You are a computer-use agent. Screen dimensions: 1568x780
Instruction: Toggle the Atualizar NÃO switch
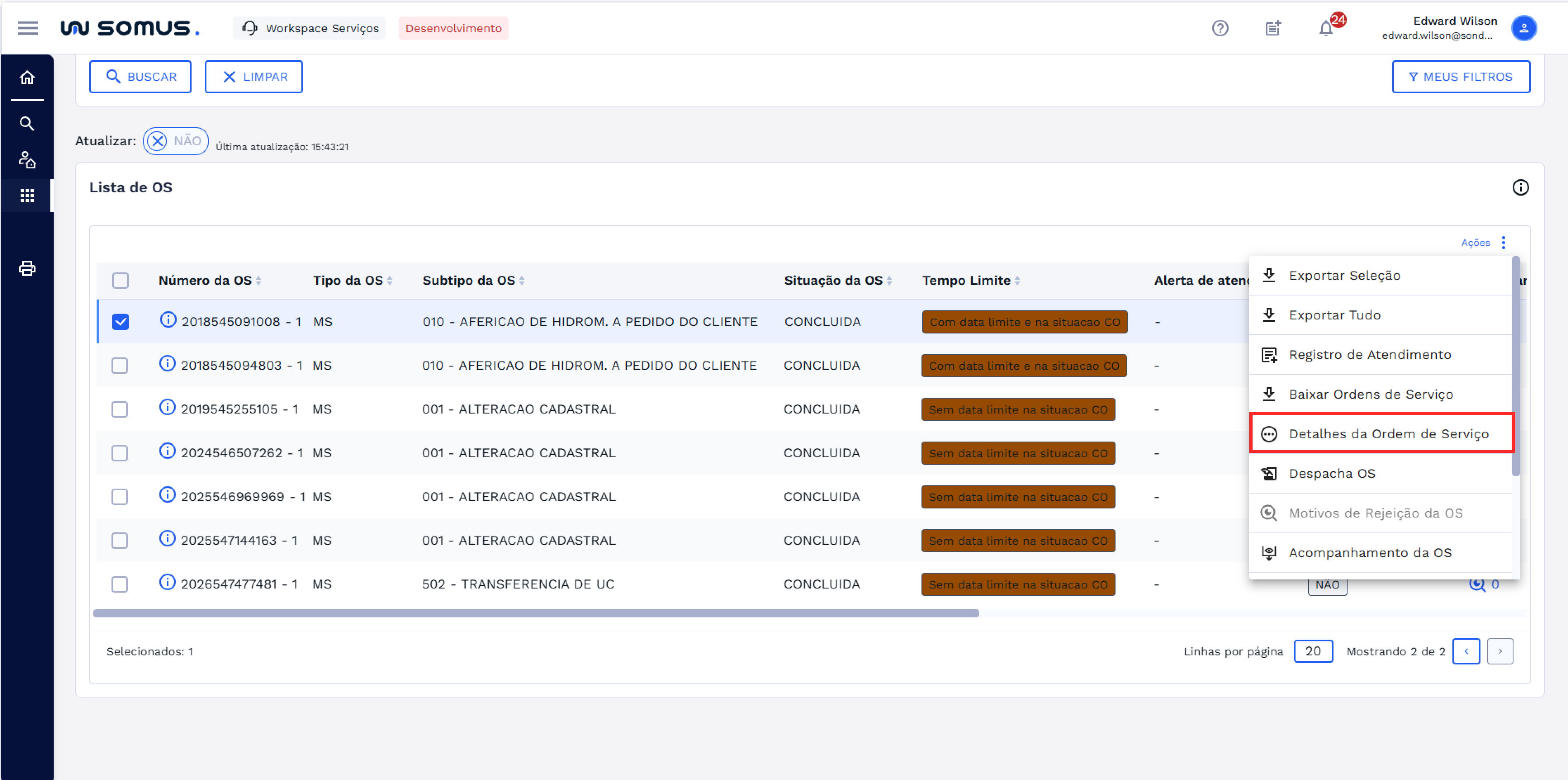[x=175, y=141]
